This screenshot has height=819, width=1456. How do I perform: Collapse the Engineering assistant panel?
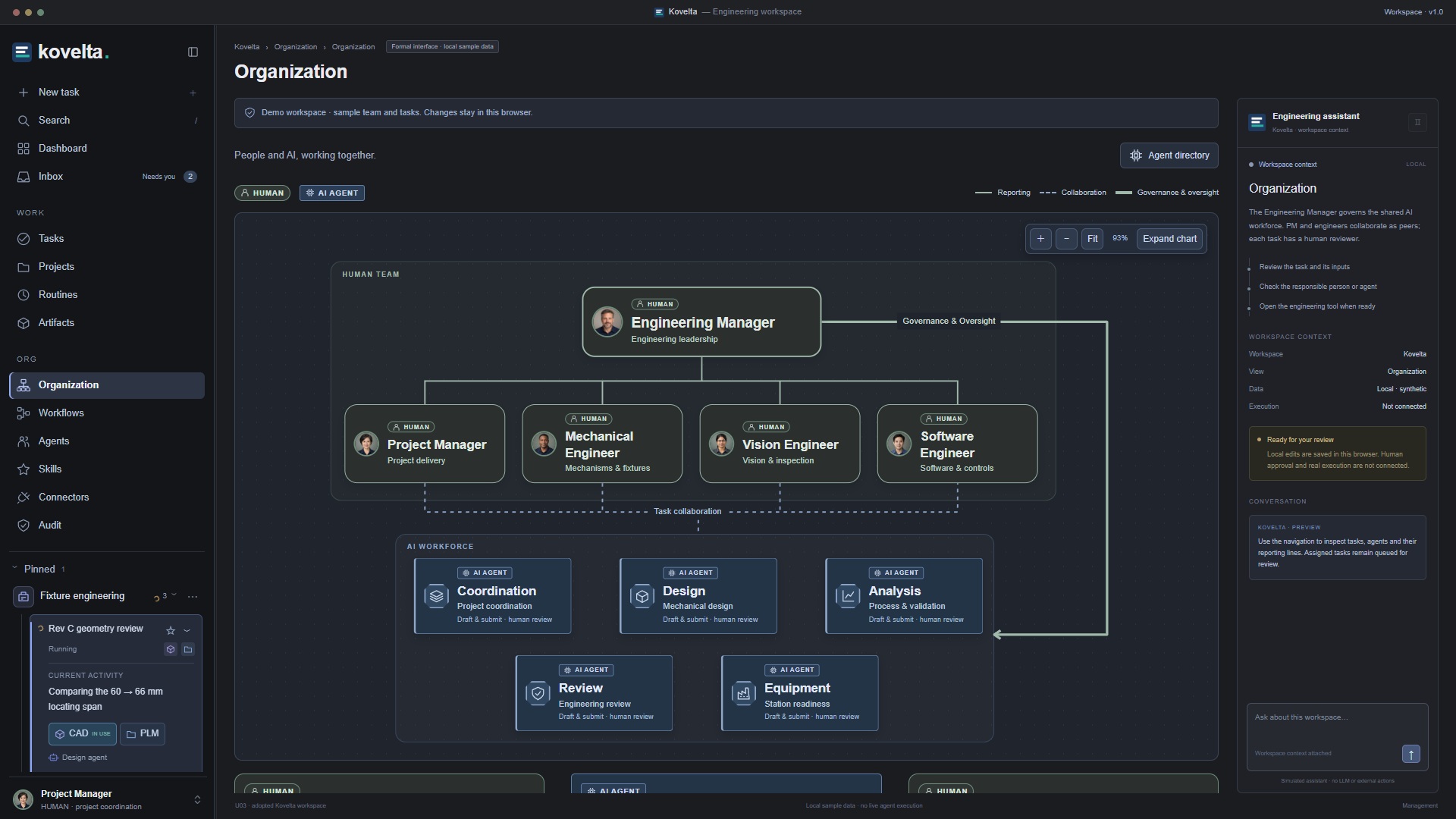point(1417,122)
